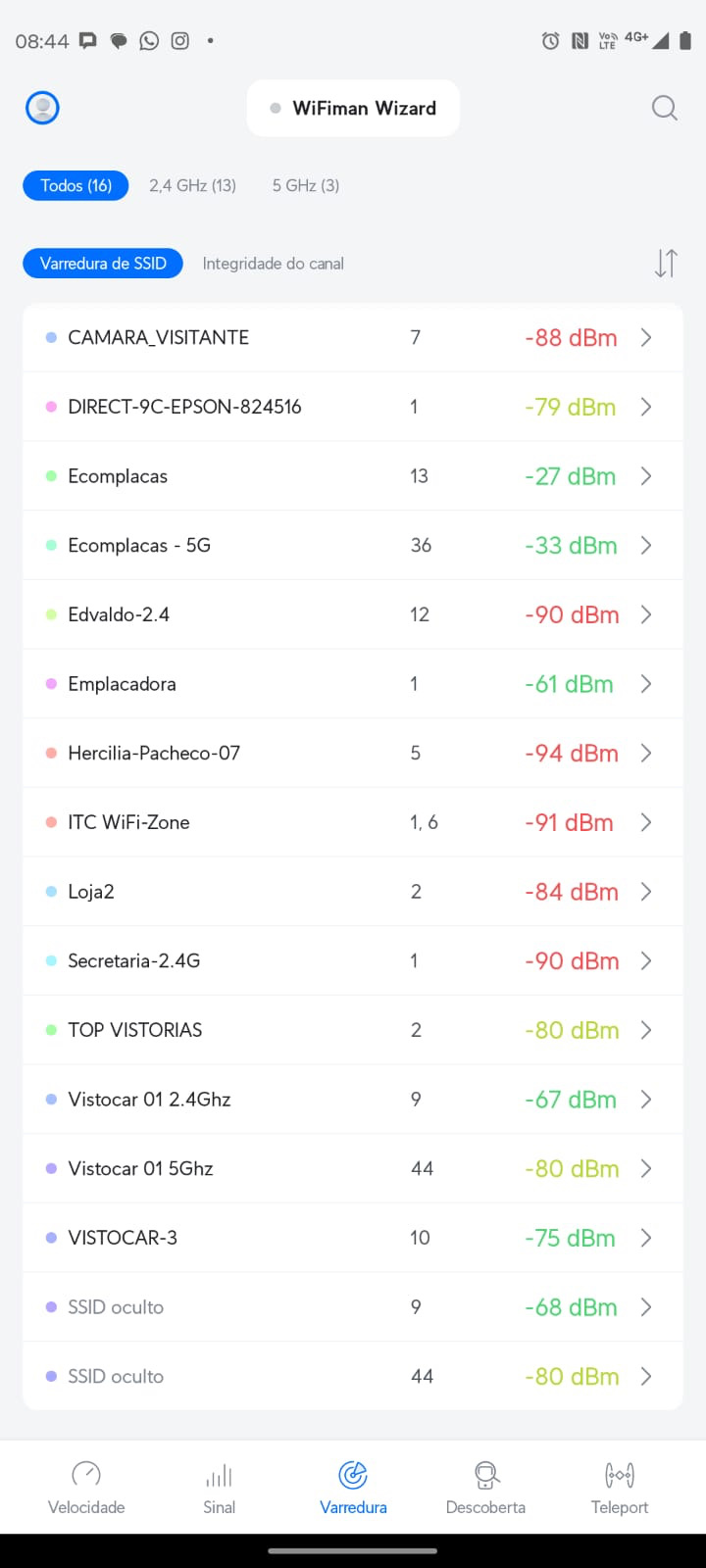Open the user profile icon
This screenshot has height=1568, width=706.
42,108
